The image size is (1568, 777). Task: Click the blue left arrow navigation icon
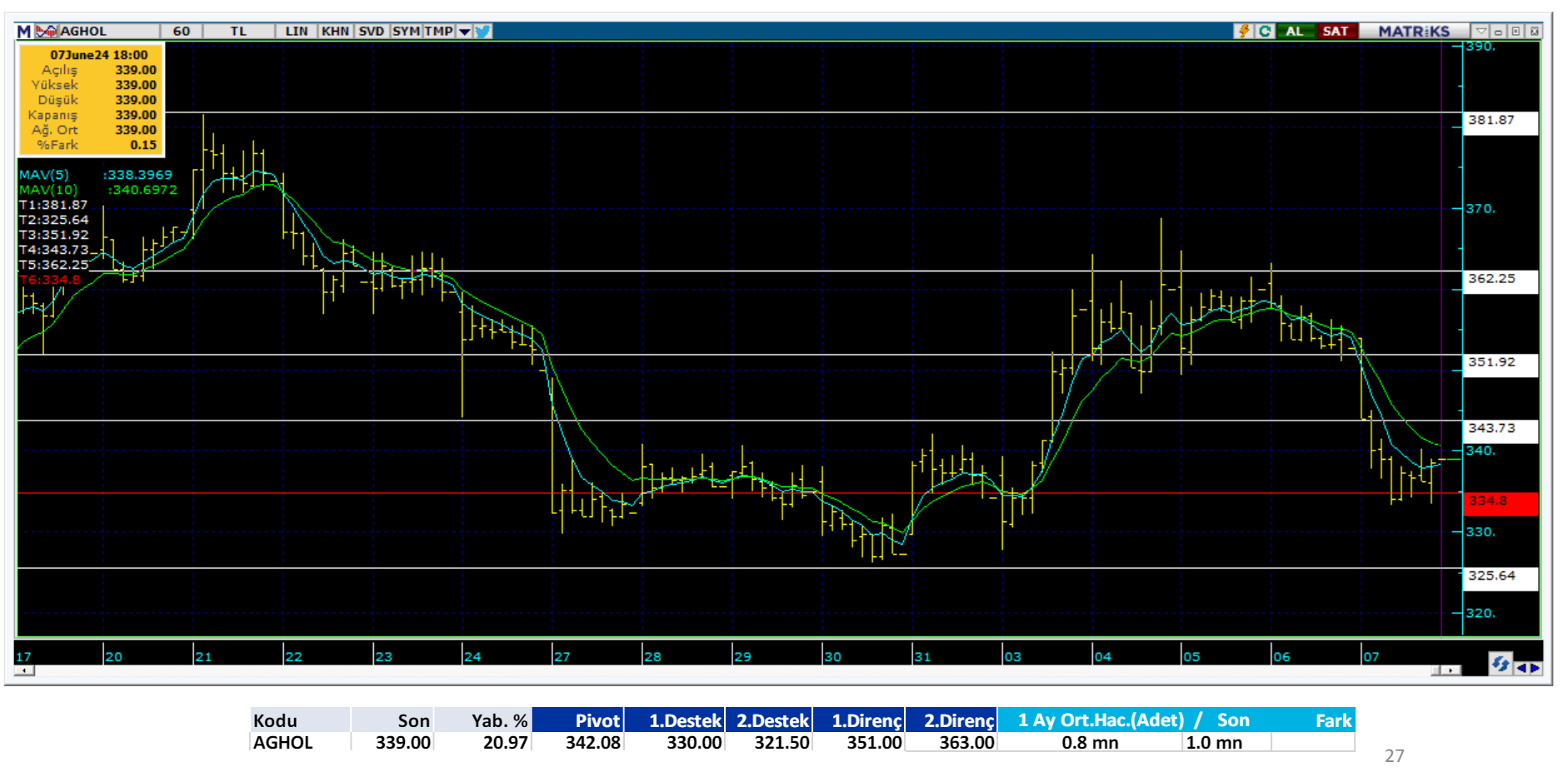[1521, 668]
